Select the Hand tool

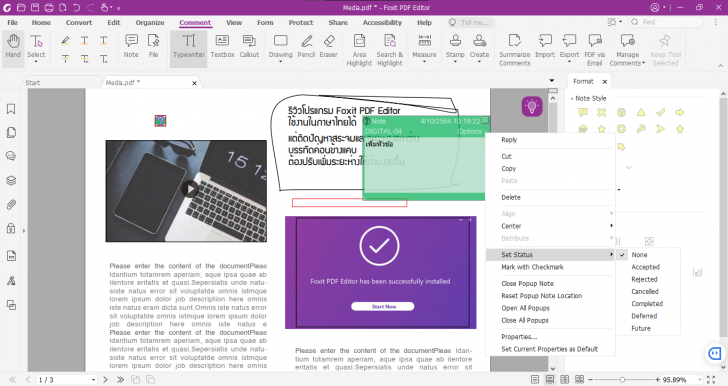pyautogui.click(x=13, y=47)
